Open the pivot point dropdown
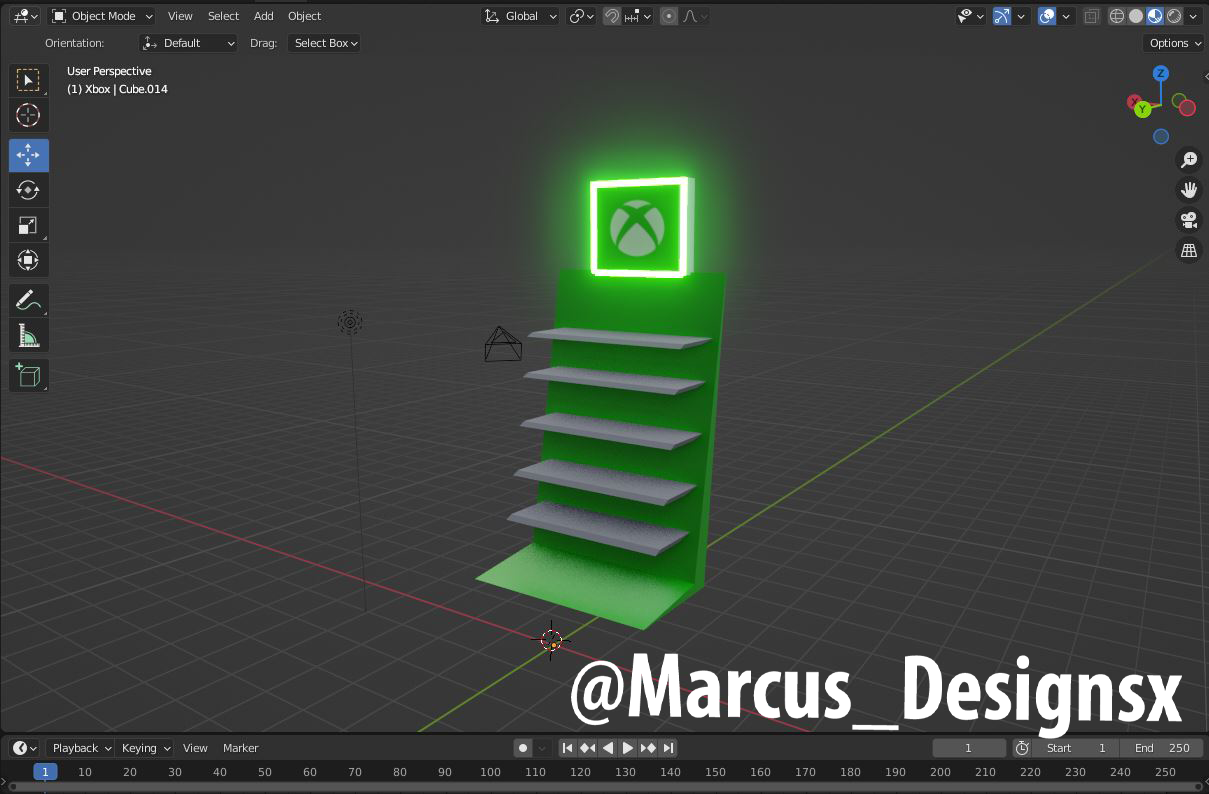The image size is (1209, 794). pos(581,16)
